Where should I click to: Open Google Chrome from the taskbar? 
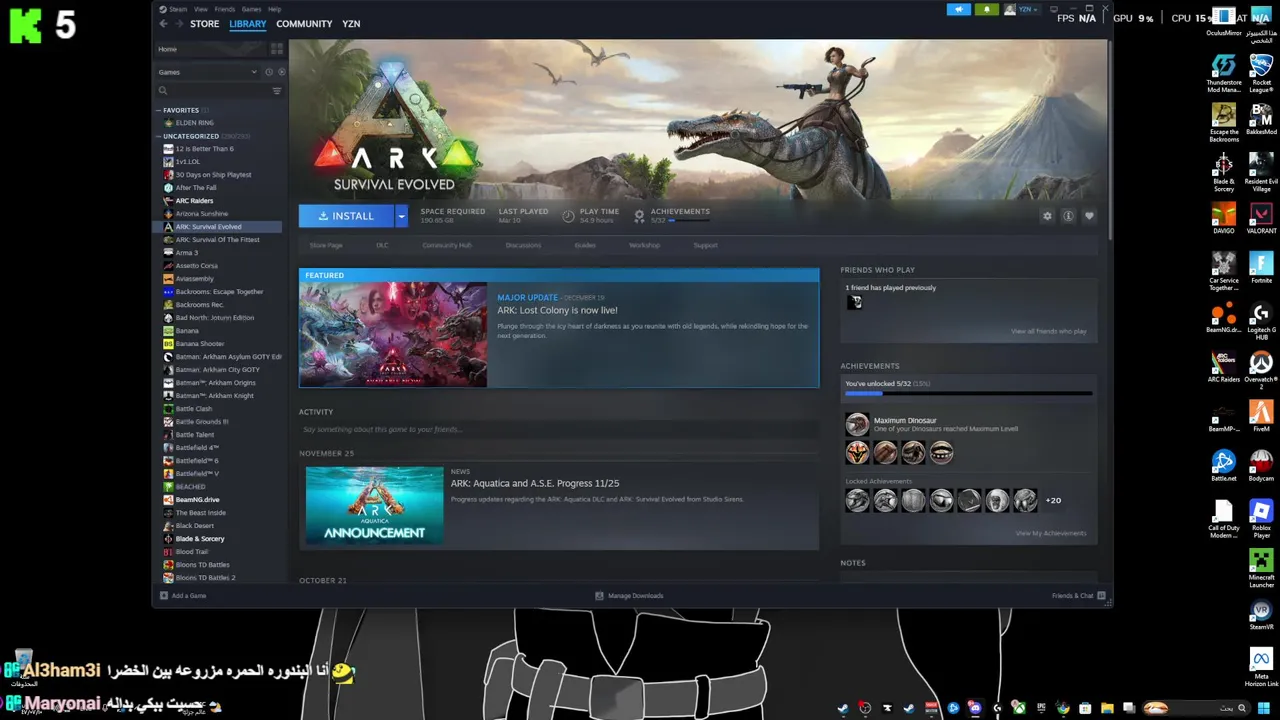pyautogui.click(x=1063, y=708)
